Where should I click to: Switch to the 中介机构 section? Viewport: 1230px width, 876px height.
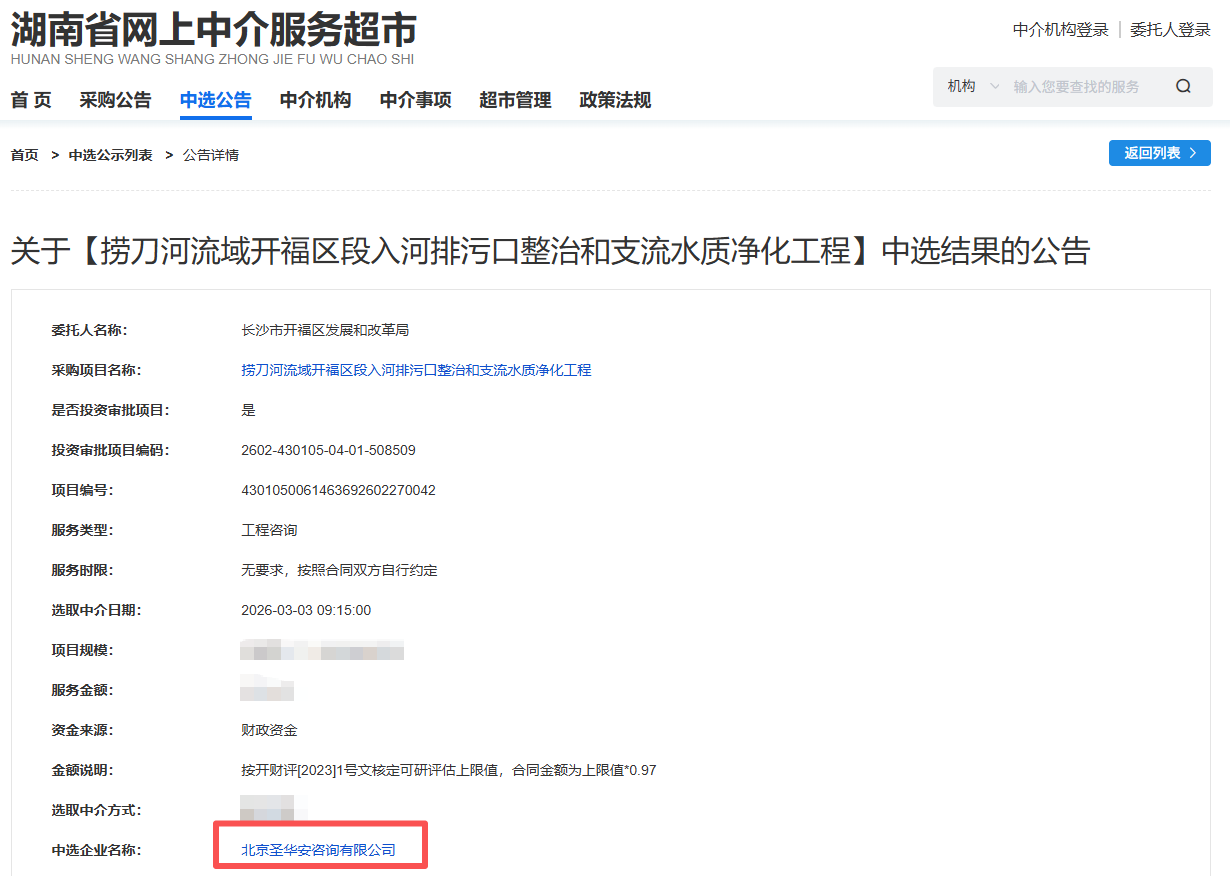(315, 100)
